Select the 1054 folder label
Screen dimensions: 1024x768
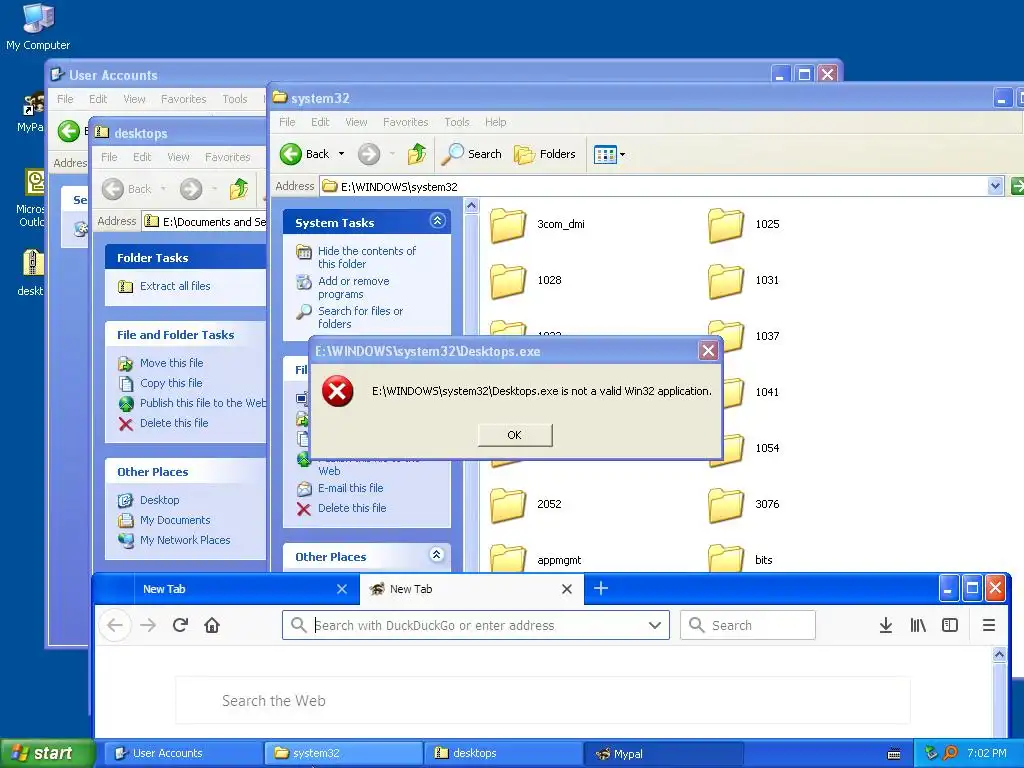point(767,448)
